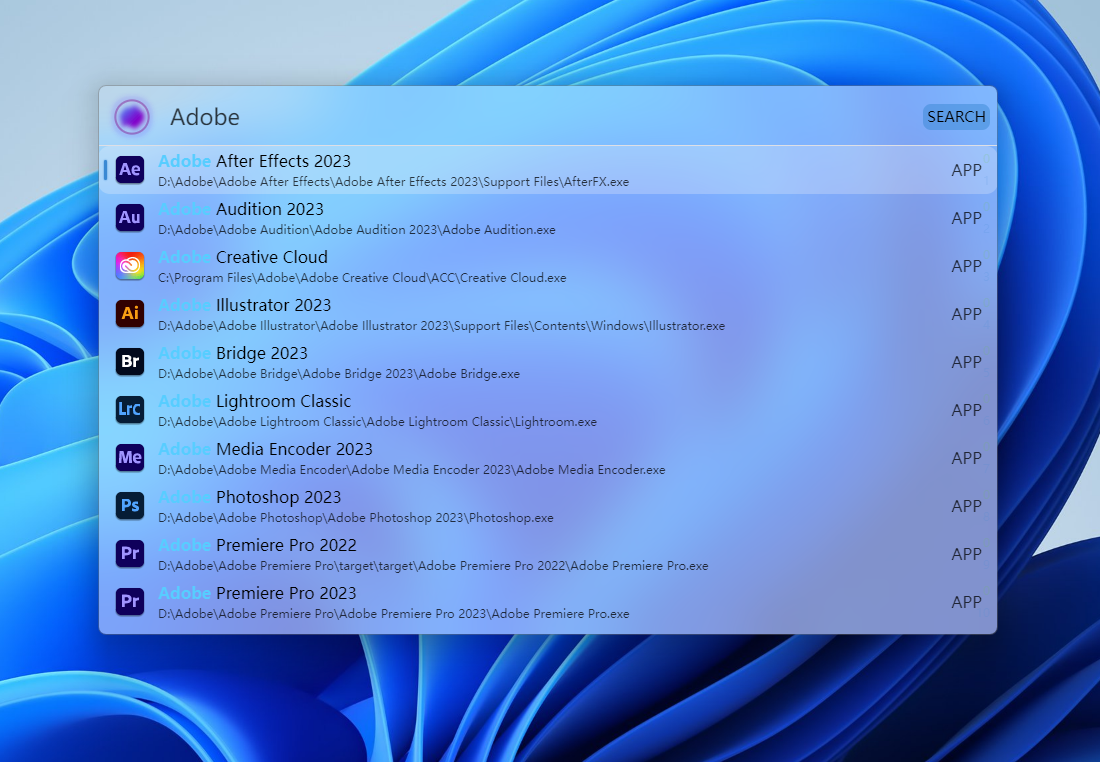Click the Adobe Media Encoder.exe path
Screen dimensions: 1100x762
(x=412, y=469)
